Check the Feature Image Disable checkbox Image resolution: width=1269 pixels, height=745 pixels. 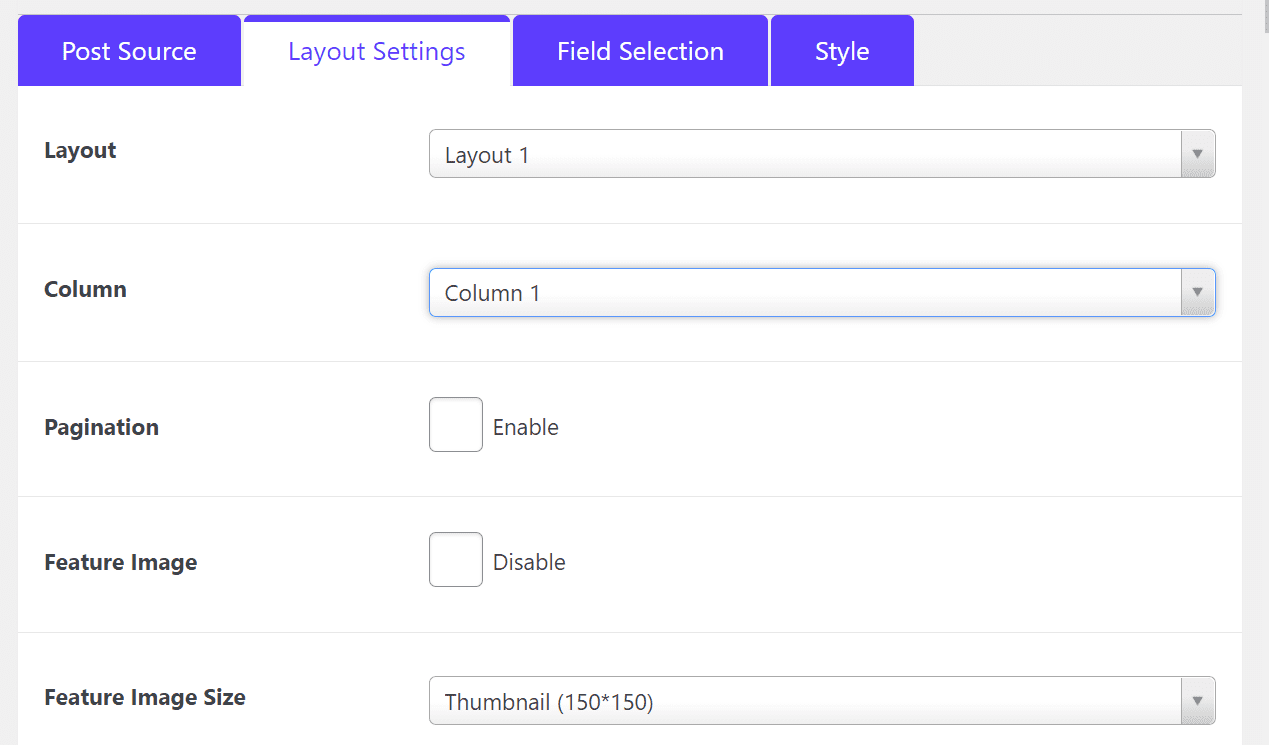click(x=455, y=559)
